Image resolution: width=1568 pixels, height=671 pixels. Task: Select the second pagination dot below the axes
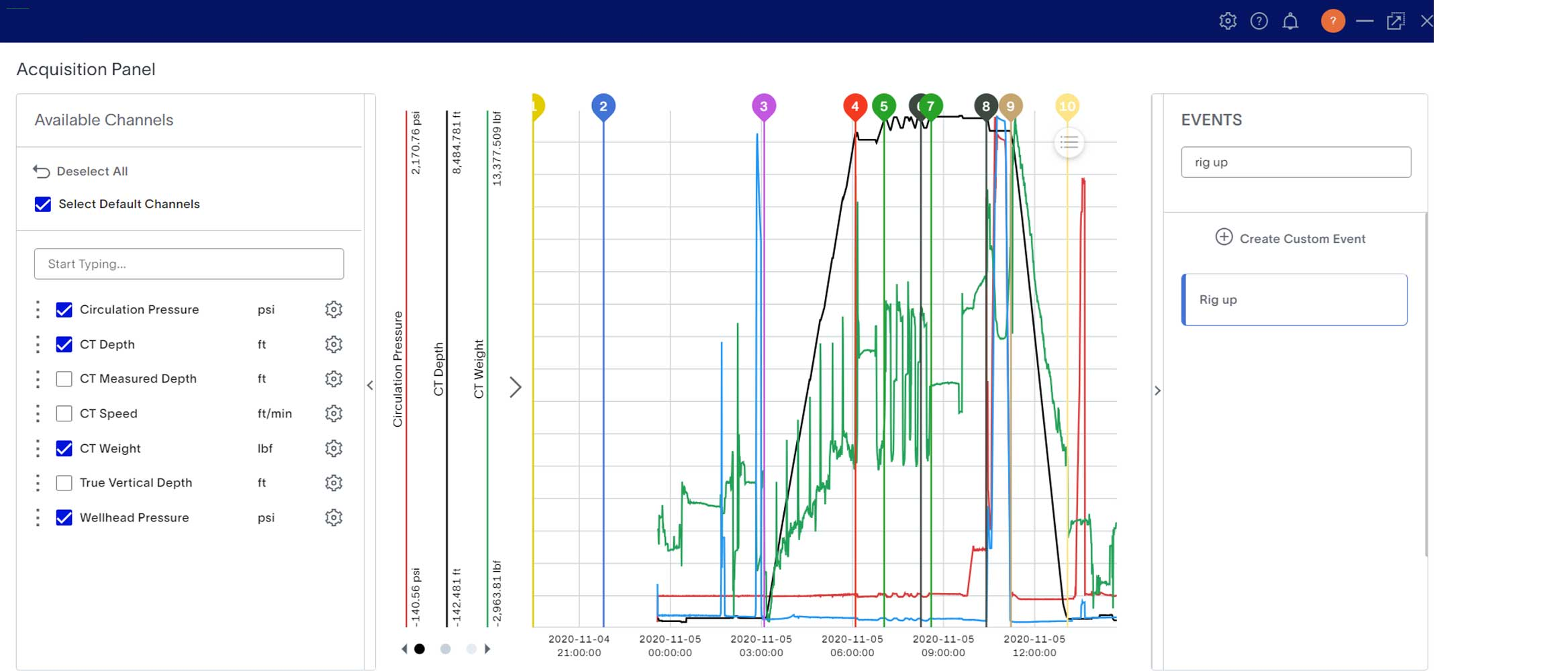pyautogui.click(x=445, y=649)
